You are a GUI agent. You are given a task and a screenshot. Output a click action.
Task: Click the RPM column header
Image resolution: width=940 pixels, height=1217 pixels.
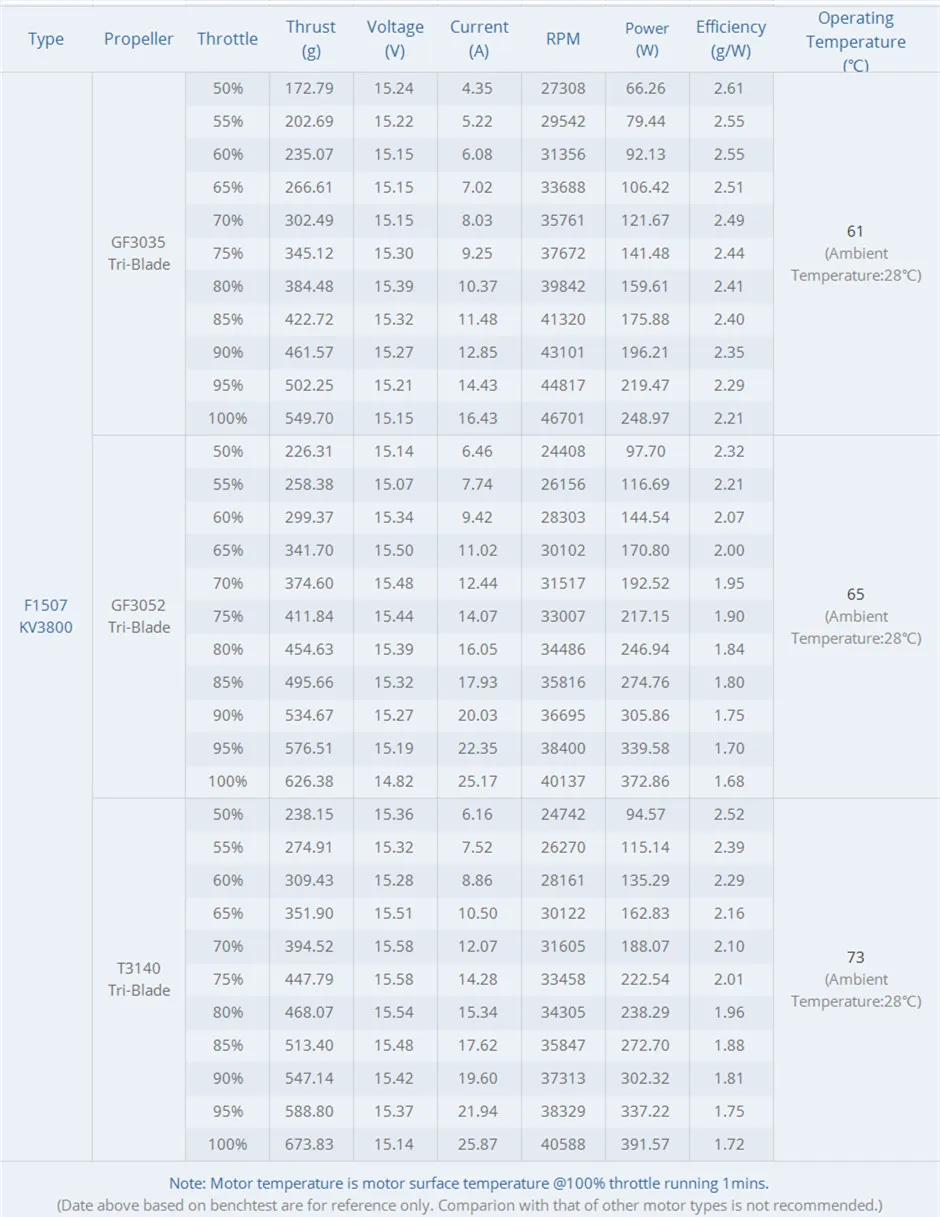[563, 39]
